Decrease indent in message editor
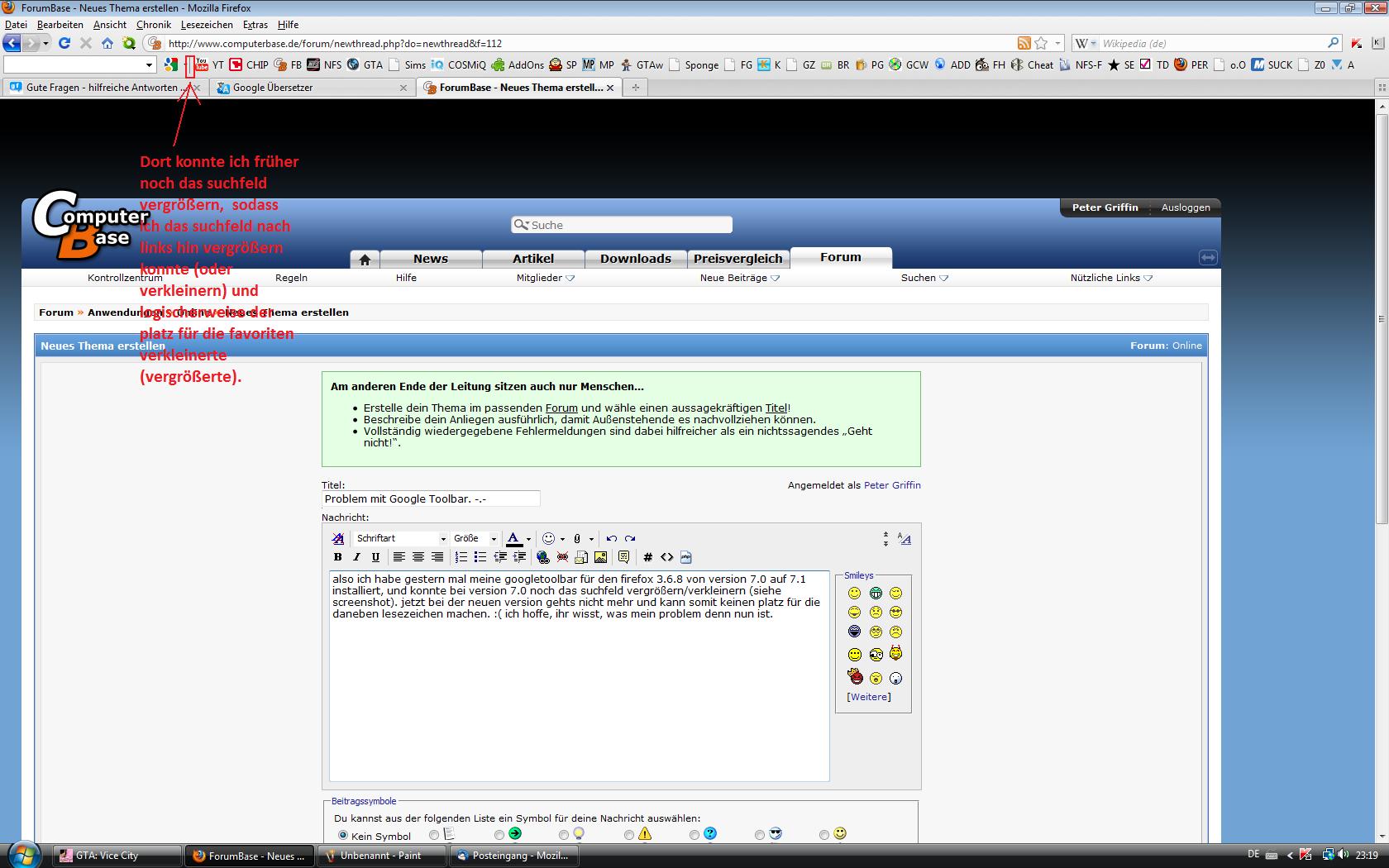Image resolution: width=1389 pixels, height=868 pixels. 500,557
